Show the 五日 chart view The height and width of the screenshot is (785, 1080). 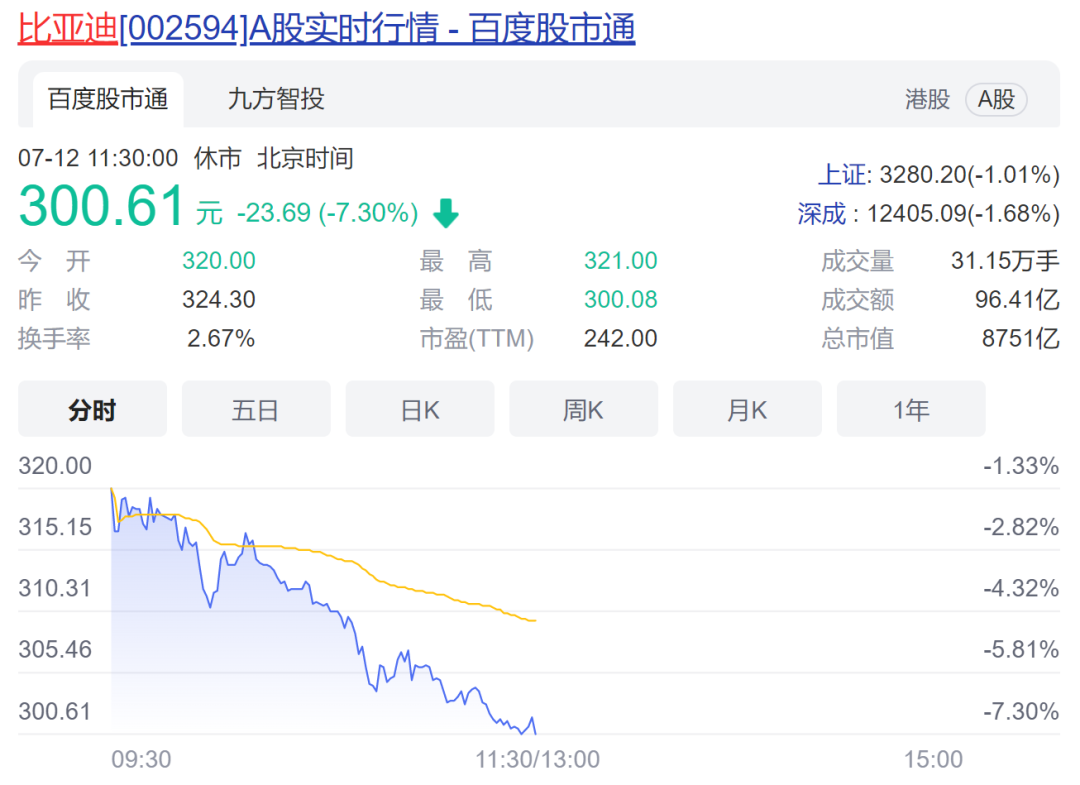tap(256, 410)
